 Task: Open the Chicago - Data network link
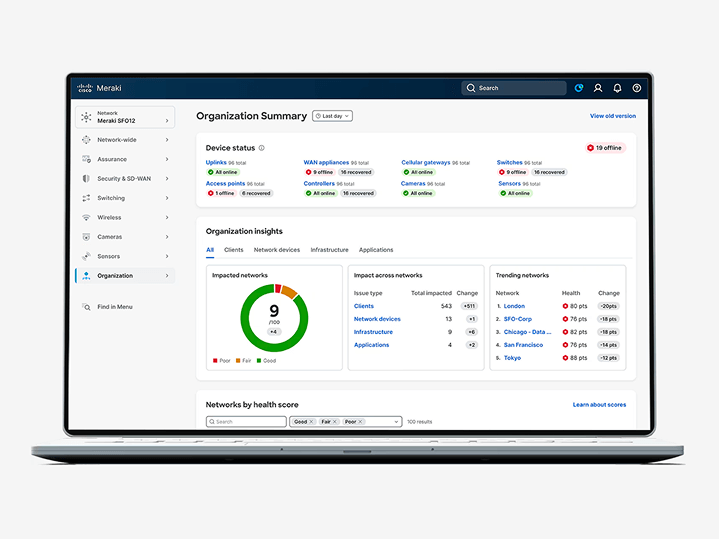coord(527,332)
